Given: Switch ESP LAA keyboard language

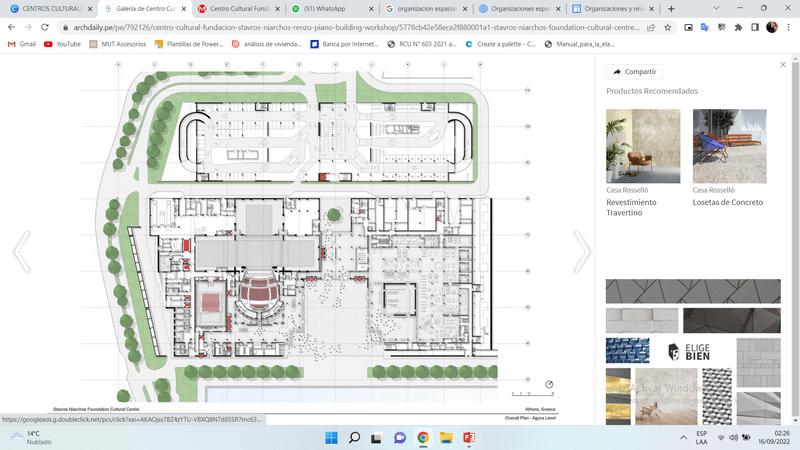Looking at the screenshot, I should pos(702,438).
